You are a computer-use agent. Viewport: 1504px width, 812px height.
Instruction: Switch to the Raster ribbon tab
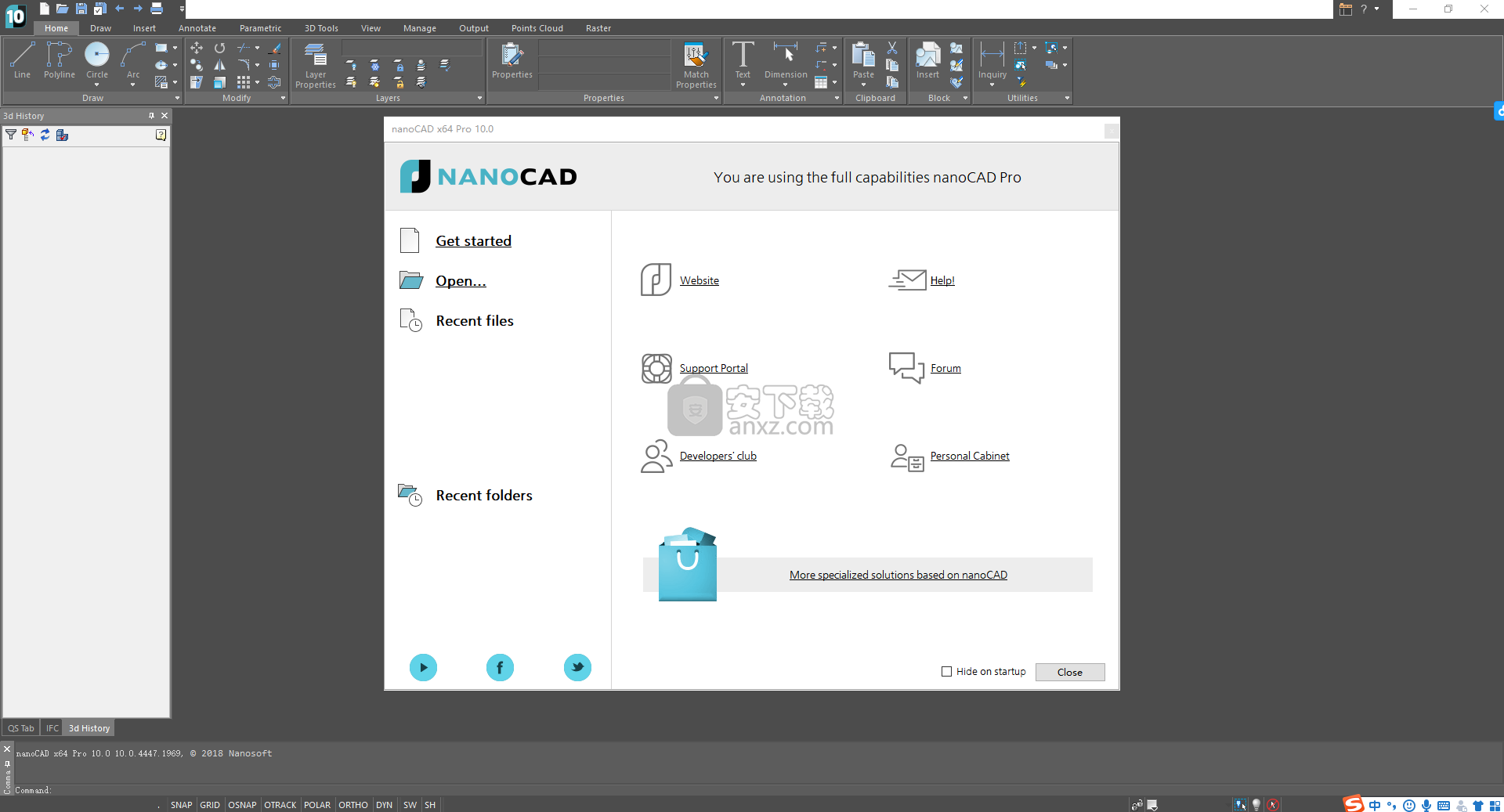[598, 28]
